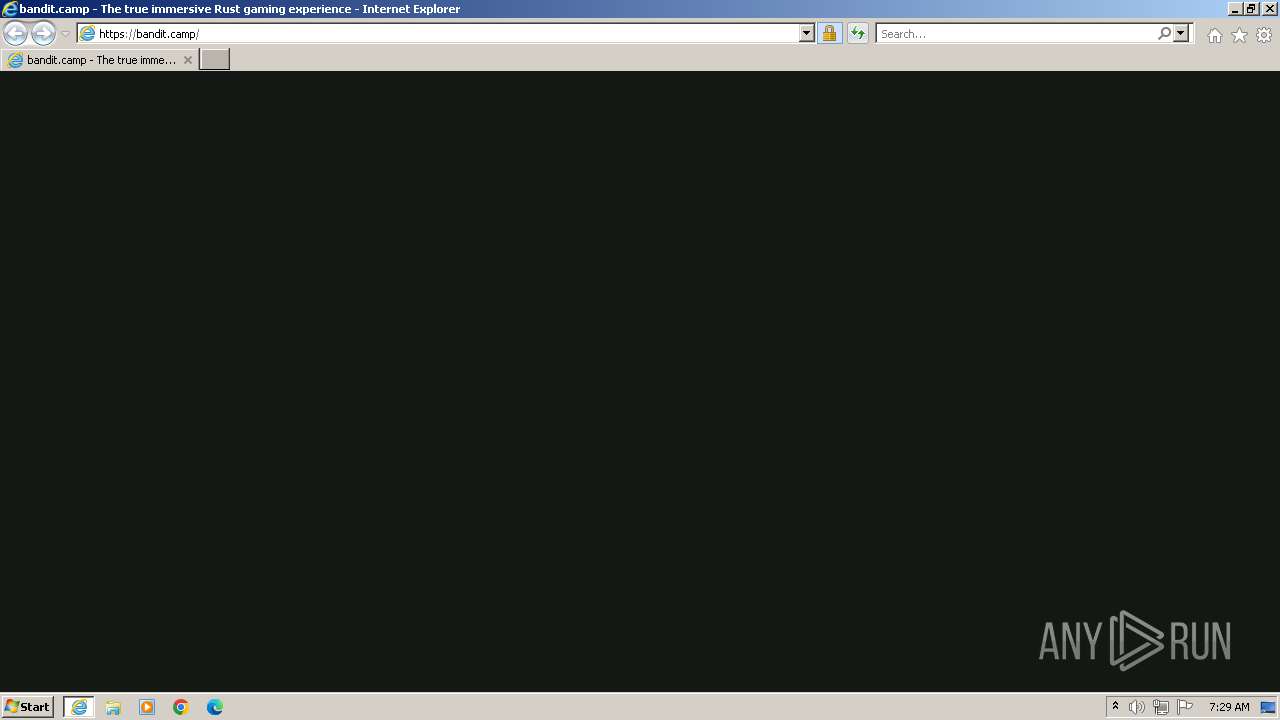The width and height of the screenshot is (1280, 720).
Task: Select the bandit.camp browser tab
Action: (98, 60)
